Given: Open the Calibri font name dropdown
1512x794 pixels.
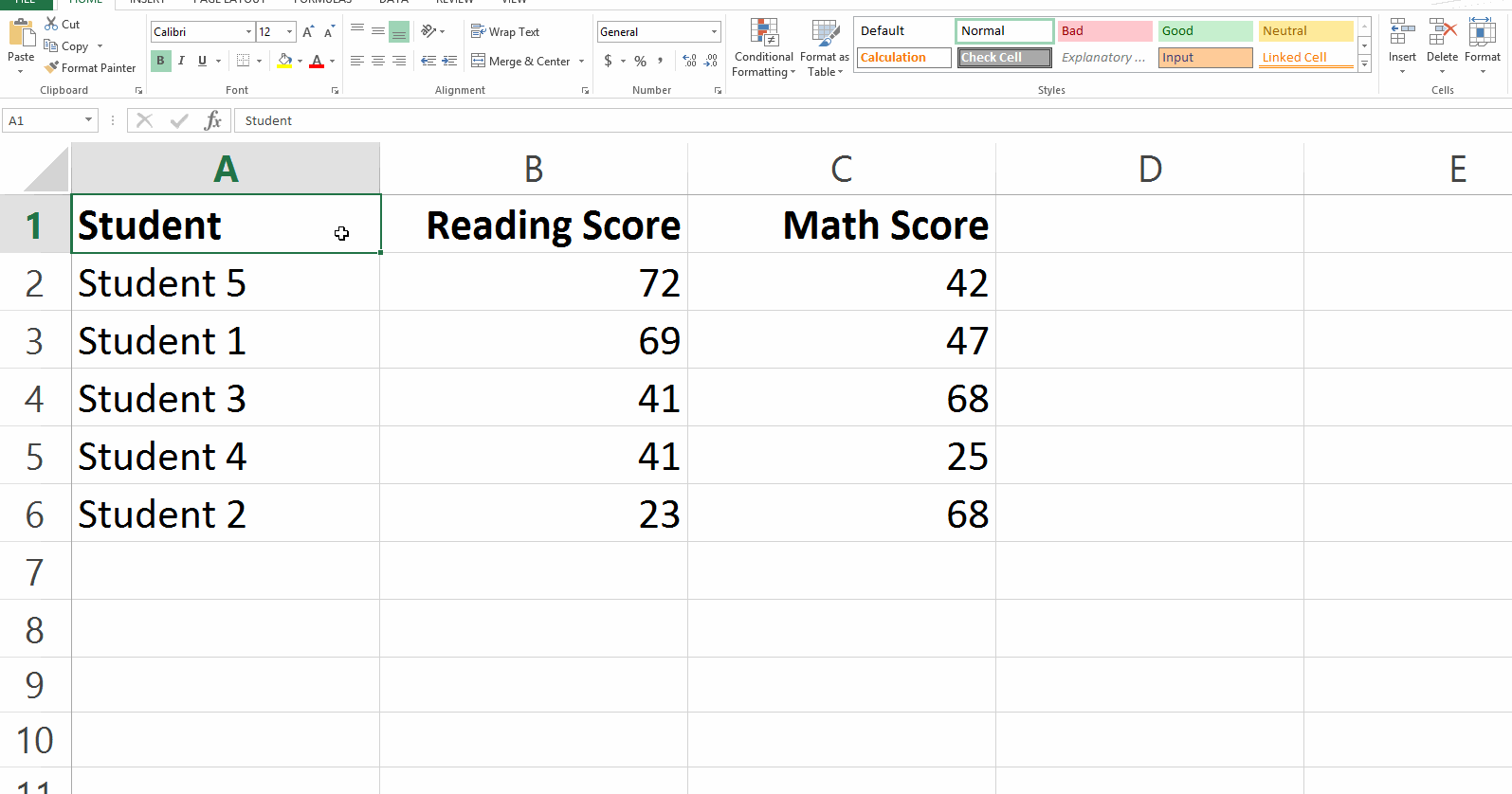Looking at the screenshot, I should click(248, 31).
